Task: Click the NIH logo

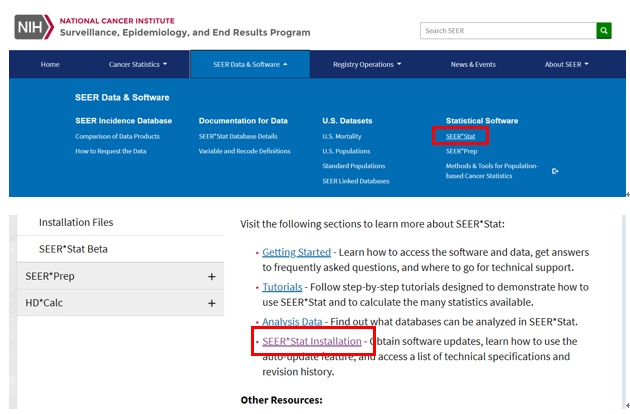Action: (34, 27)
